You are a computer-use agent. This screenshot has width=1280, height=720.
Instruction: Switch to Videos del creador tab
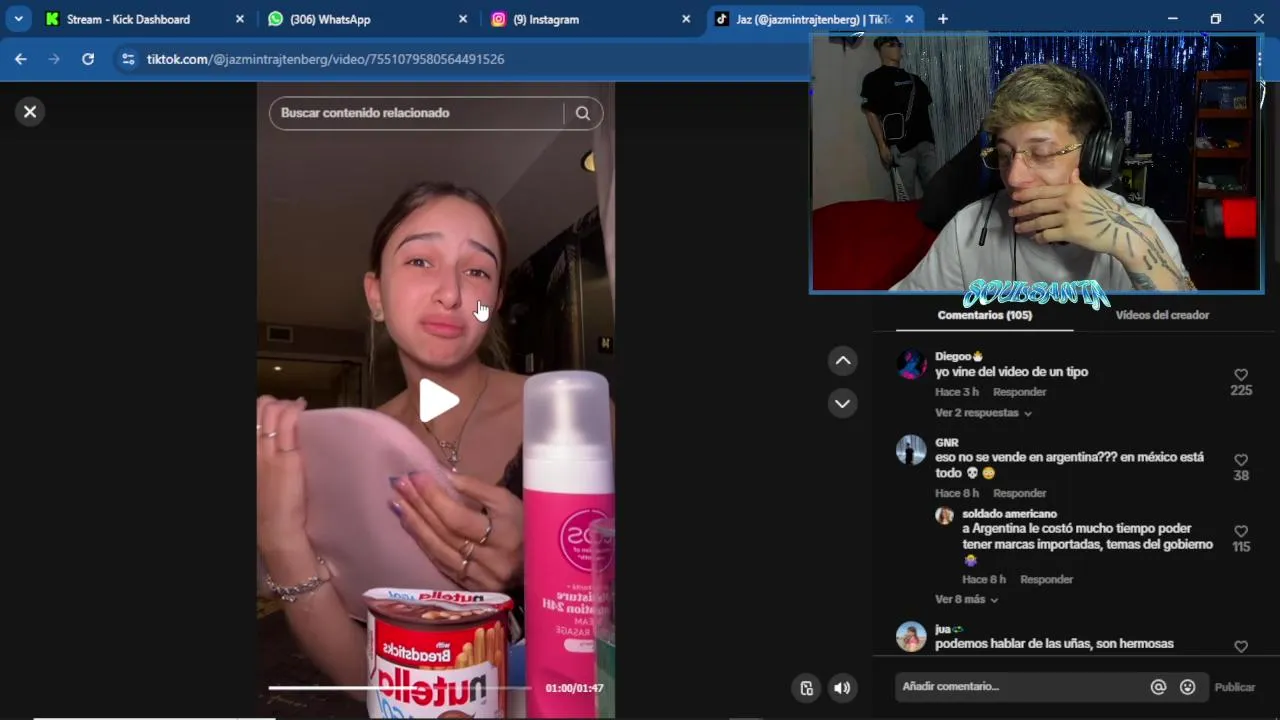(1162, 315)
